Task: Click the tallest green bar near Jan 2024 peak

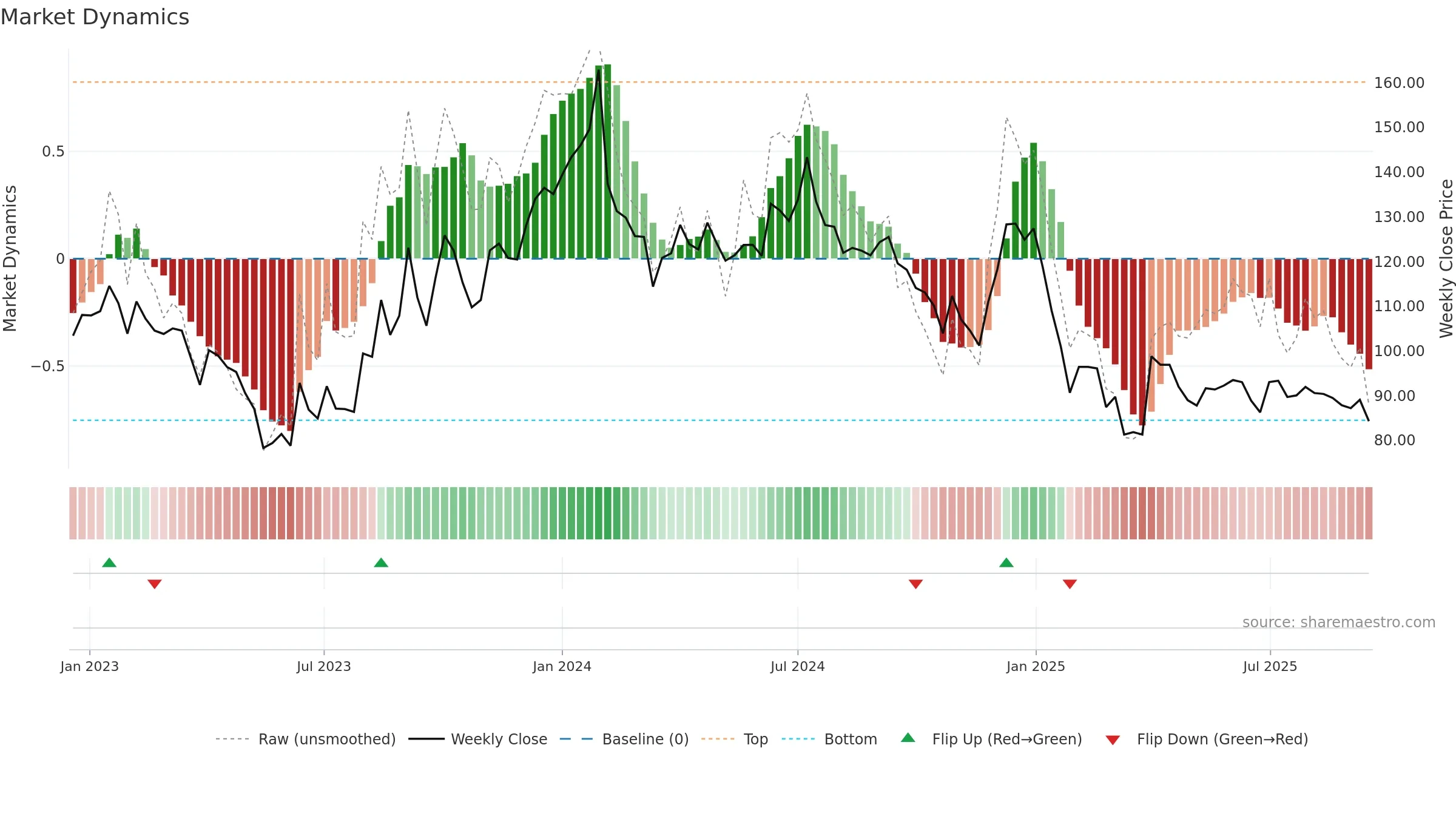Action: pos(608,161)
